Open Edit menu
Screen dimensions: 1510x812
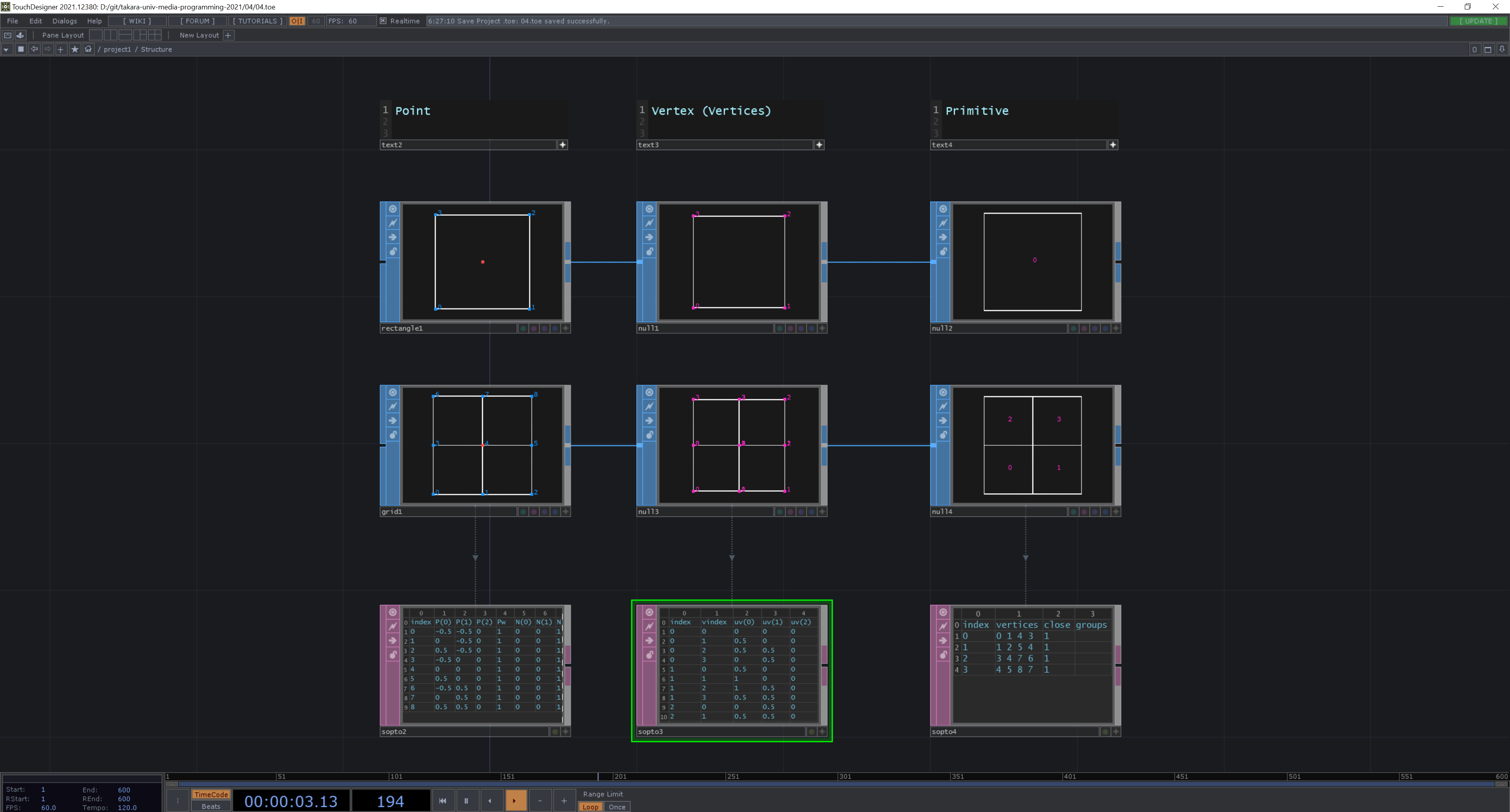point(36,20)
